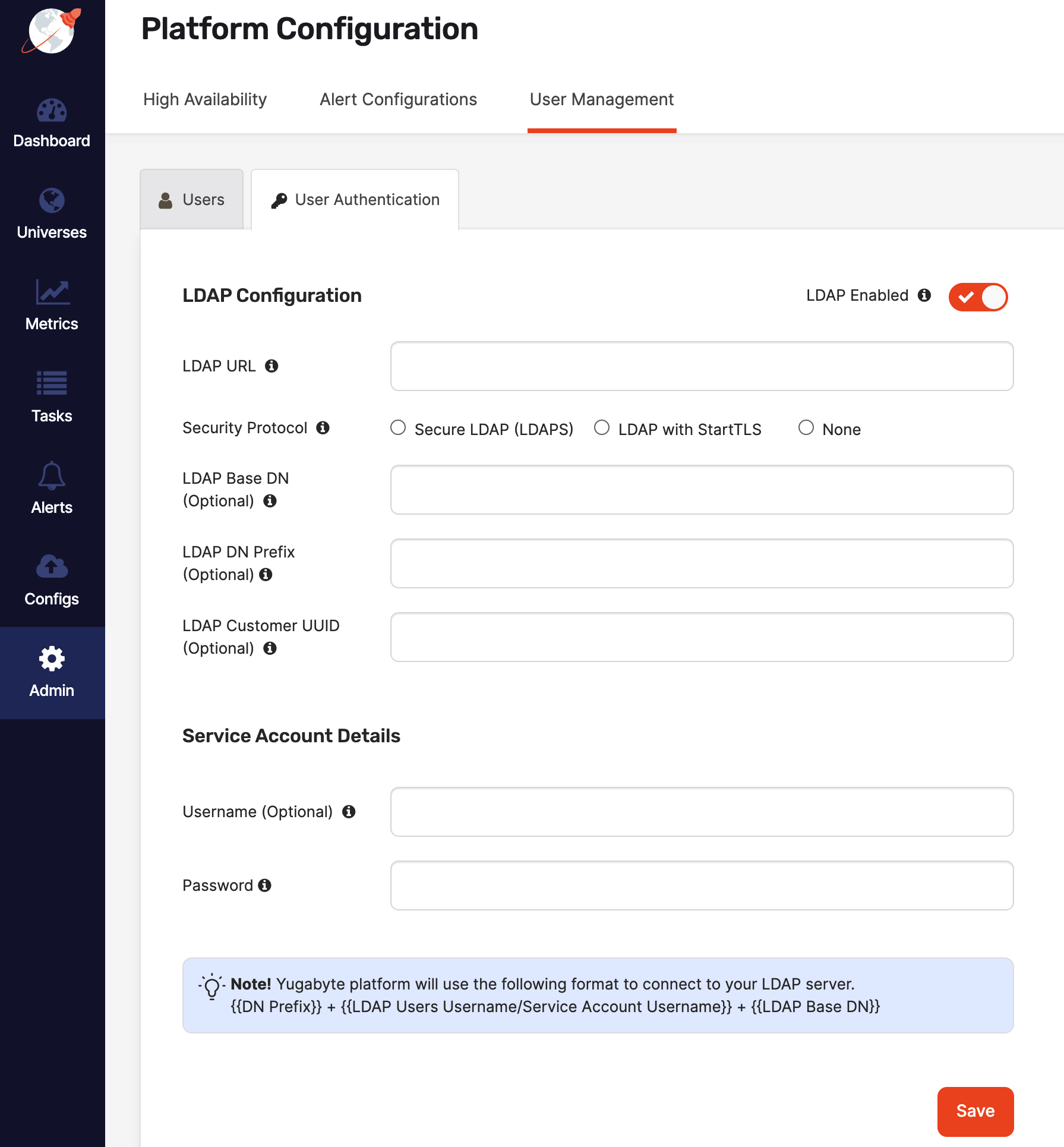
Task: Click info icon beside Security Protocol
Action: pos(323,428)
